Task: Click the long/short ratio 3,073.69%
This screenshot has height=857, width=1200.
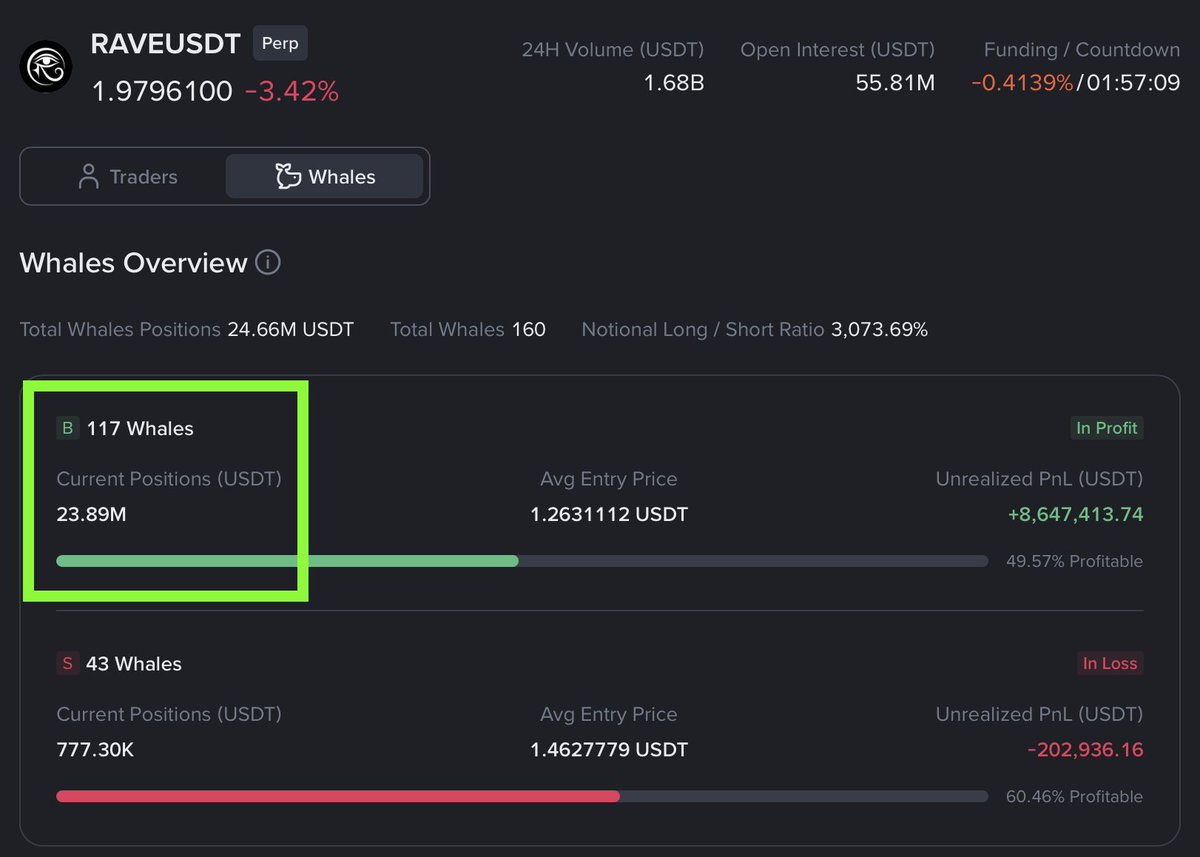Action: point(879,329)
